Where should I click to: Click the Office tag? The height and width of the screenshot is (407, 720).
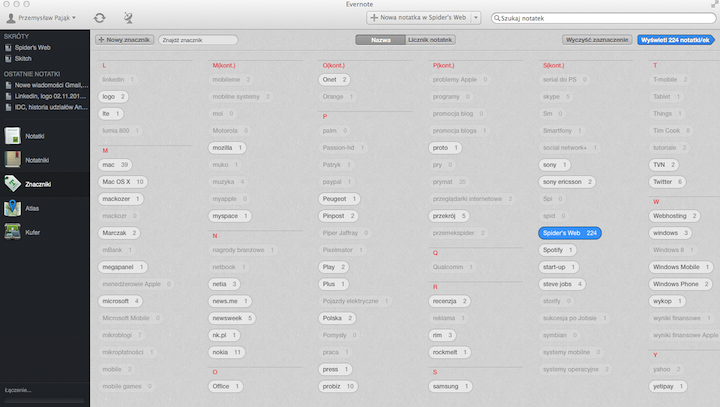(225, 386)
